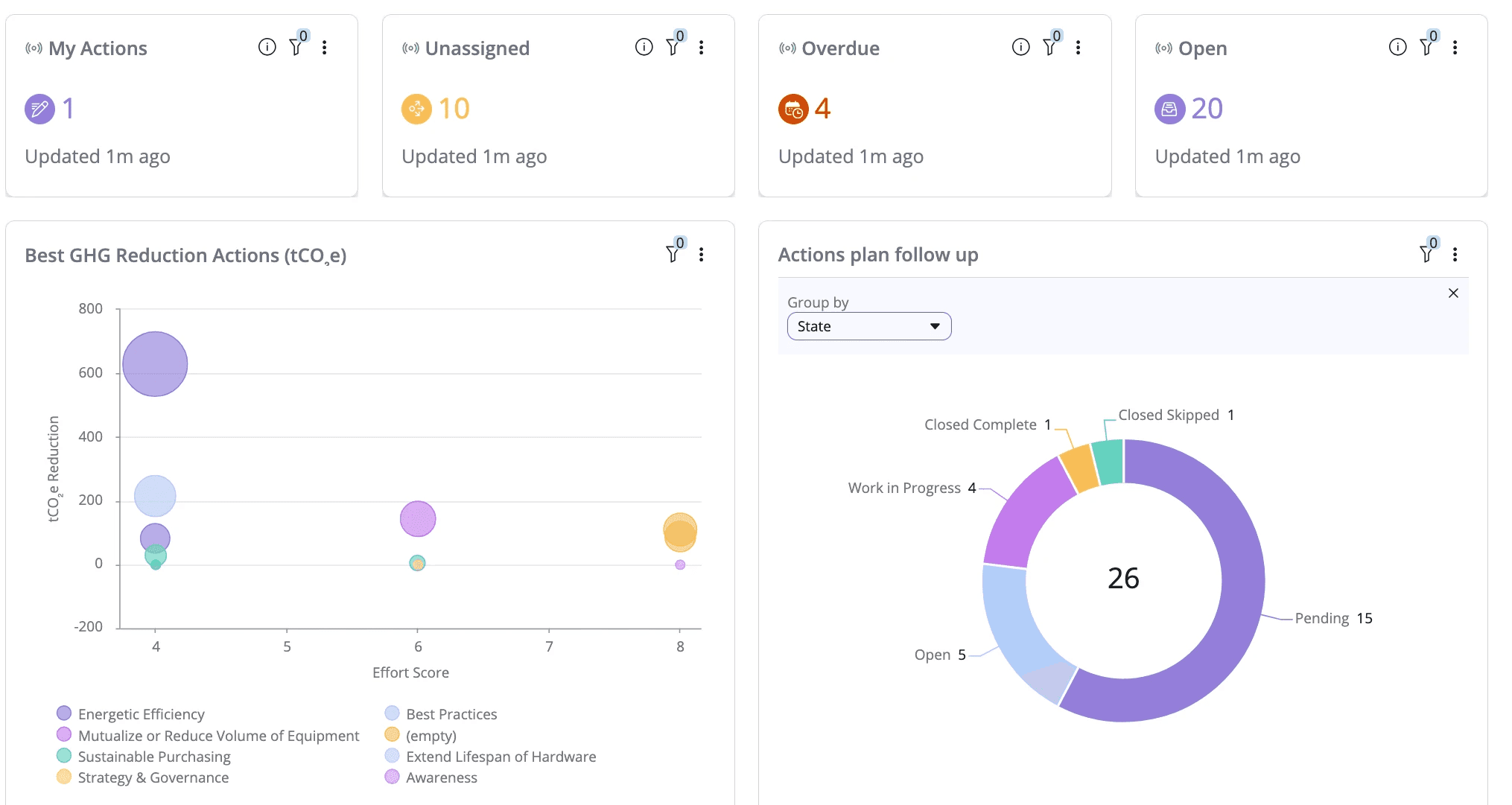Open the Overdue card info icon
Image resolution: width=1512 pixels, height=805 pixels.
pyautogui.click(x=1020, y=46)
